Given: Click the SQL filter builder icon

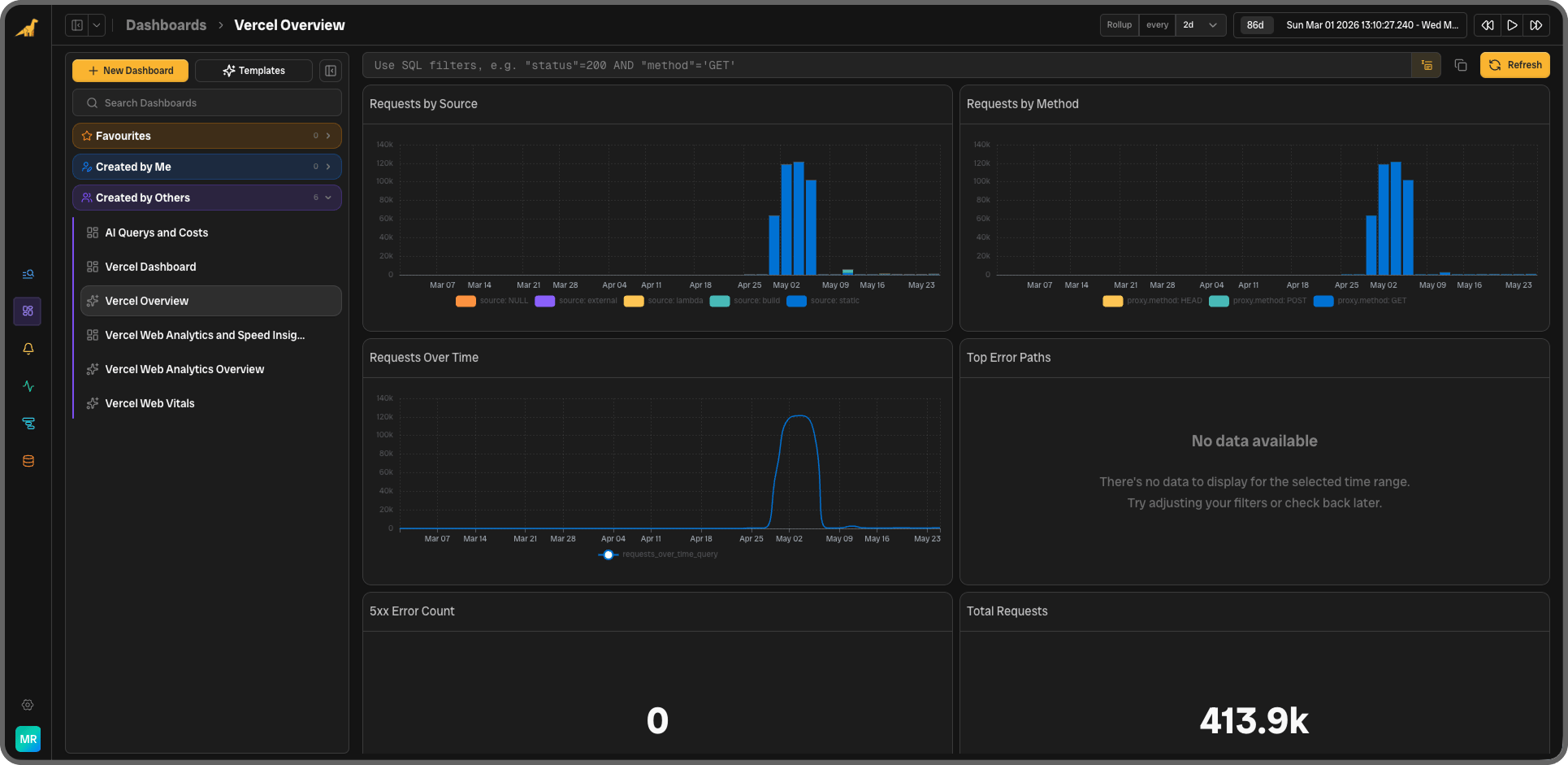Looking at the screenshot, I should (1427, 65).
